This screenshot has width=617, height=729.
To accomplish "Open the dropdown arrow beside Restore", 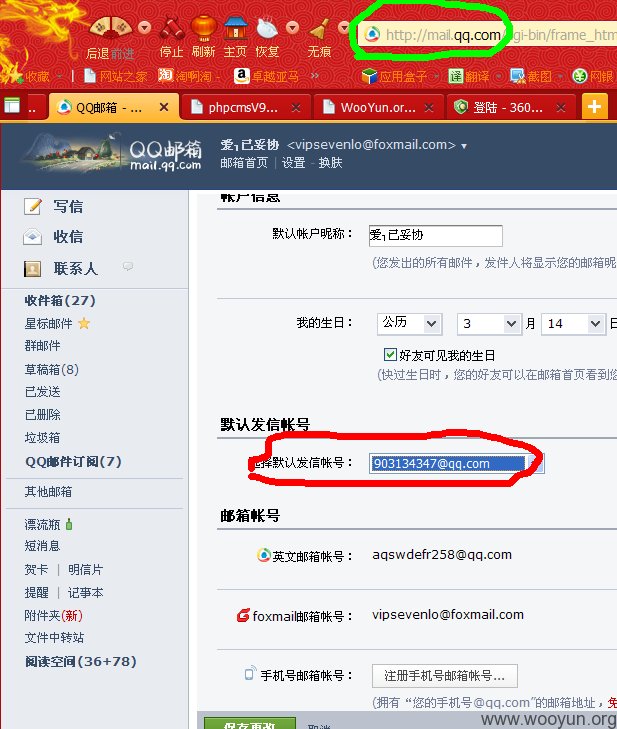I will click(292, 28).
